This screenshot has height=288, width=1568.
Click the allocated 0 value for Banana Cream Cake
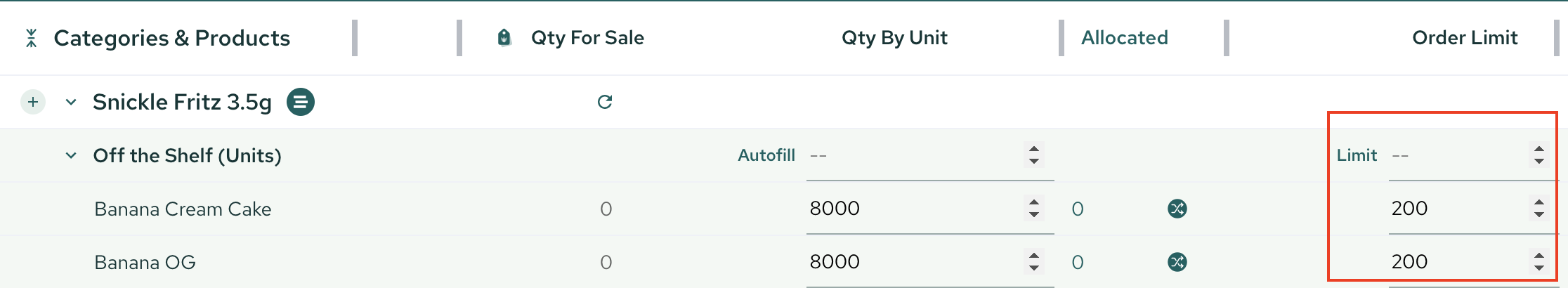coord(1078,209)
